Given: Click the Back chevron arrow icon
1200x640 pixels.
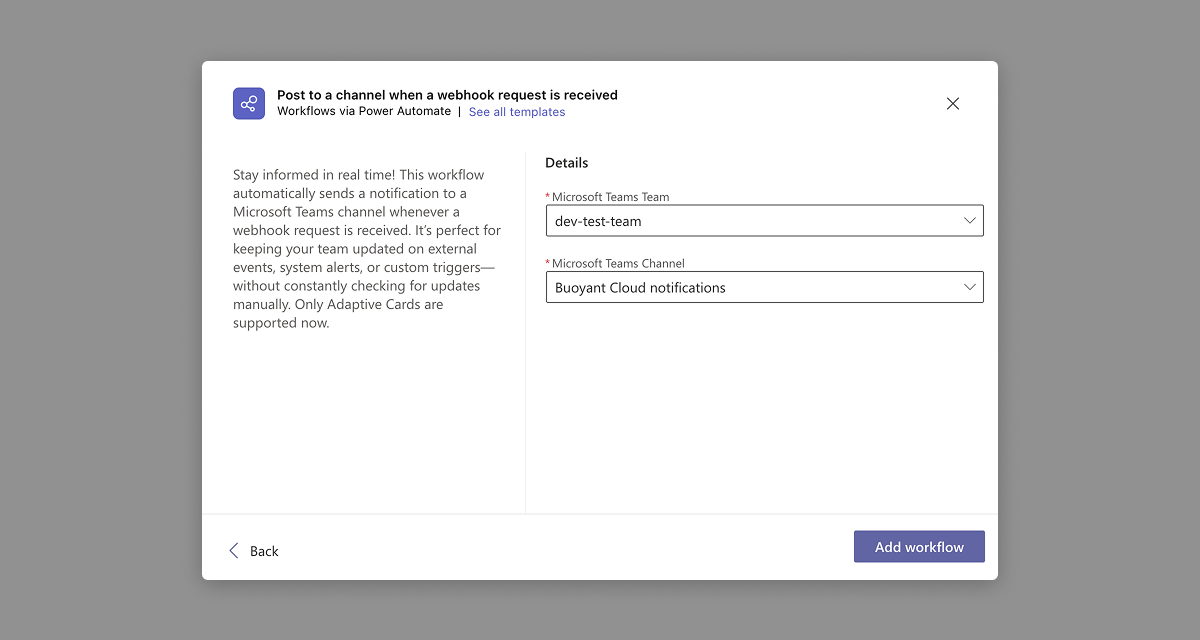Looking at the screenshot, I should [x=234, y=551].
